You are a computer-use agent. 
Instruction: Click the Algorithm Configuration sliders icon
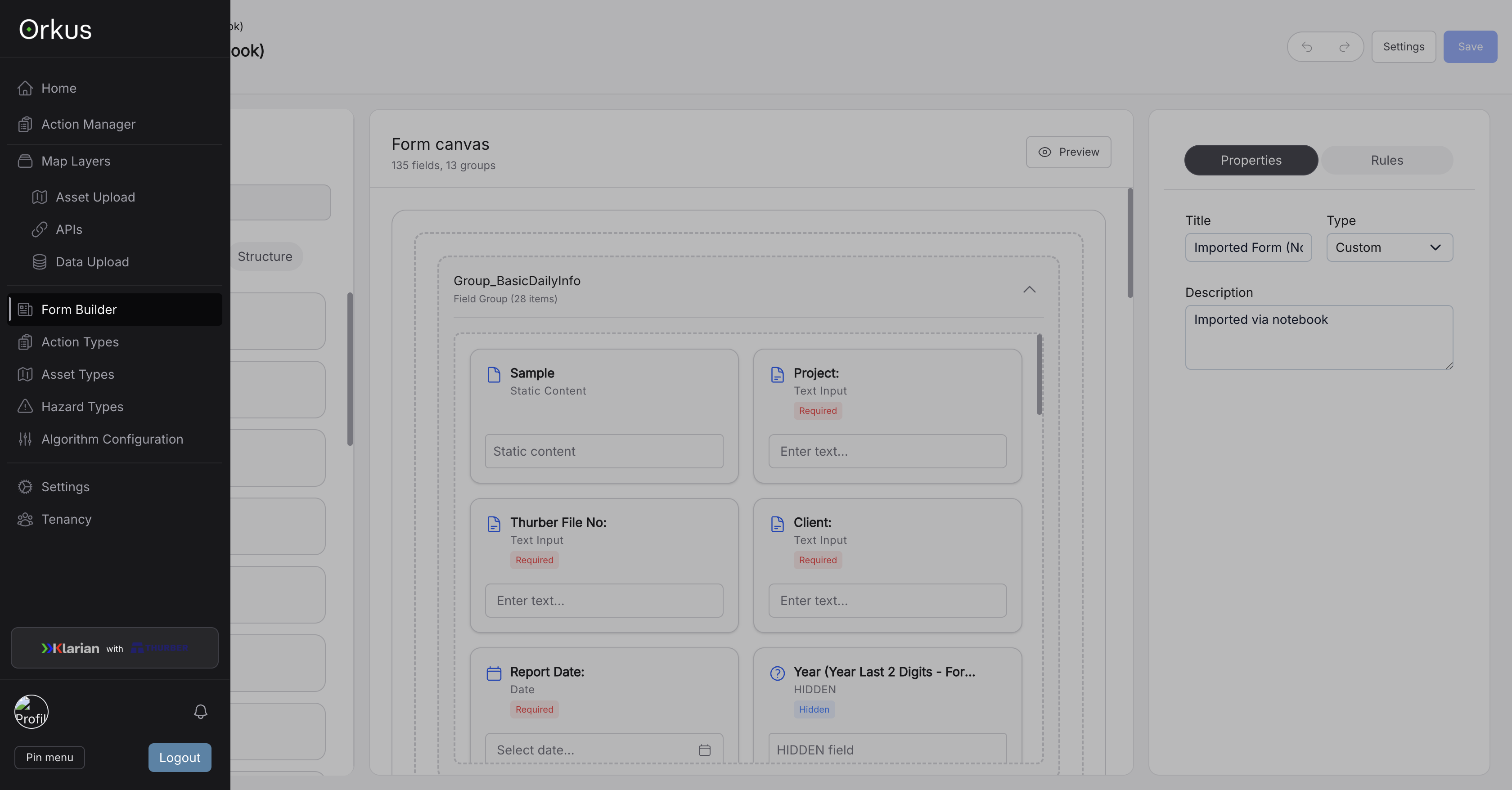coord(25,439)
